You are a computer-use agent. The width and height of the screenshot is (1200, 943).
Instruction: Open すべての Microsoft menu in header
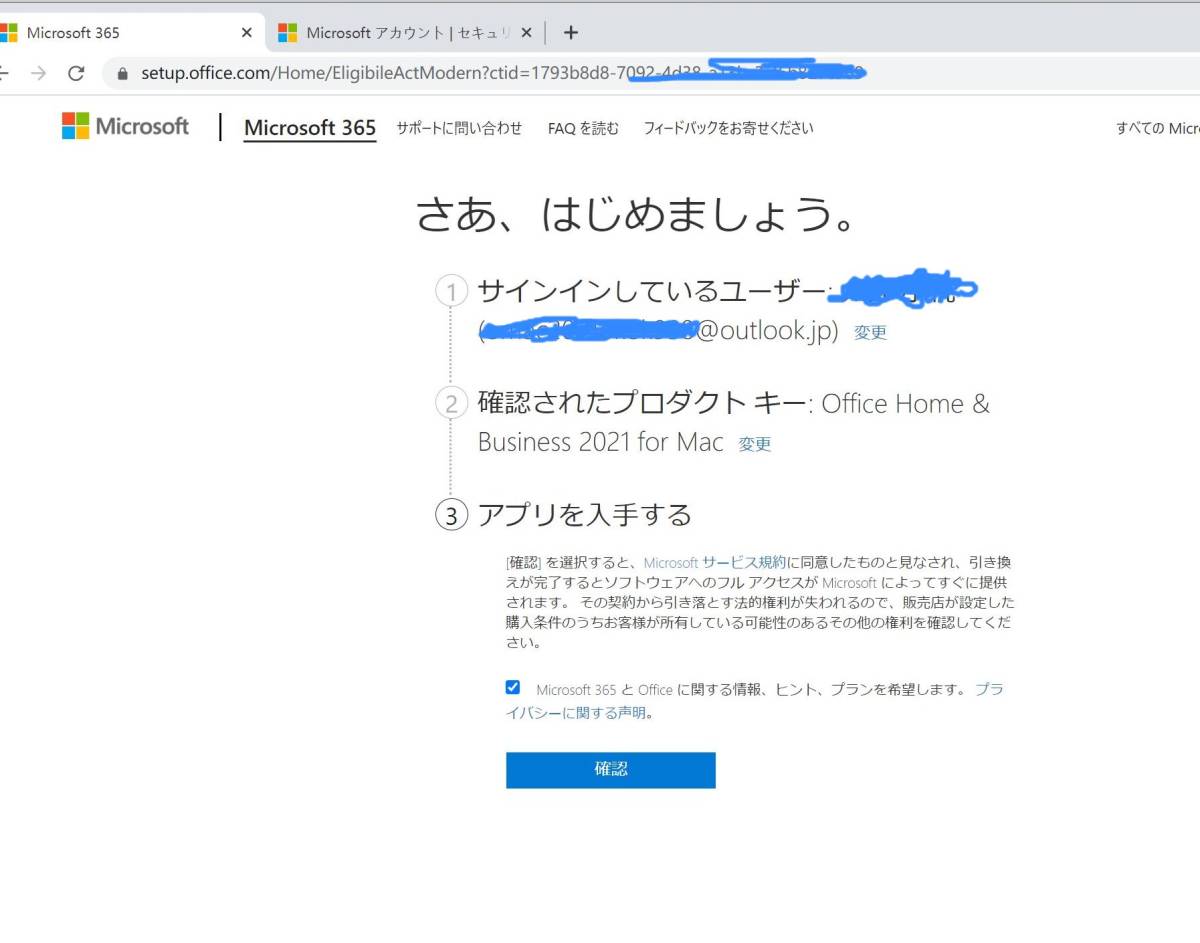coord(1158,128)
